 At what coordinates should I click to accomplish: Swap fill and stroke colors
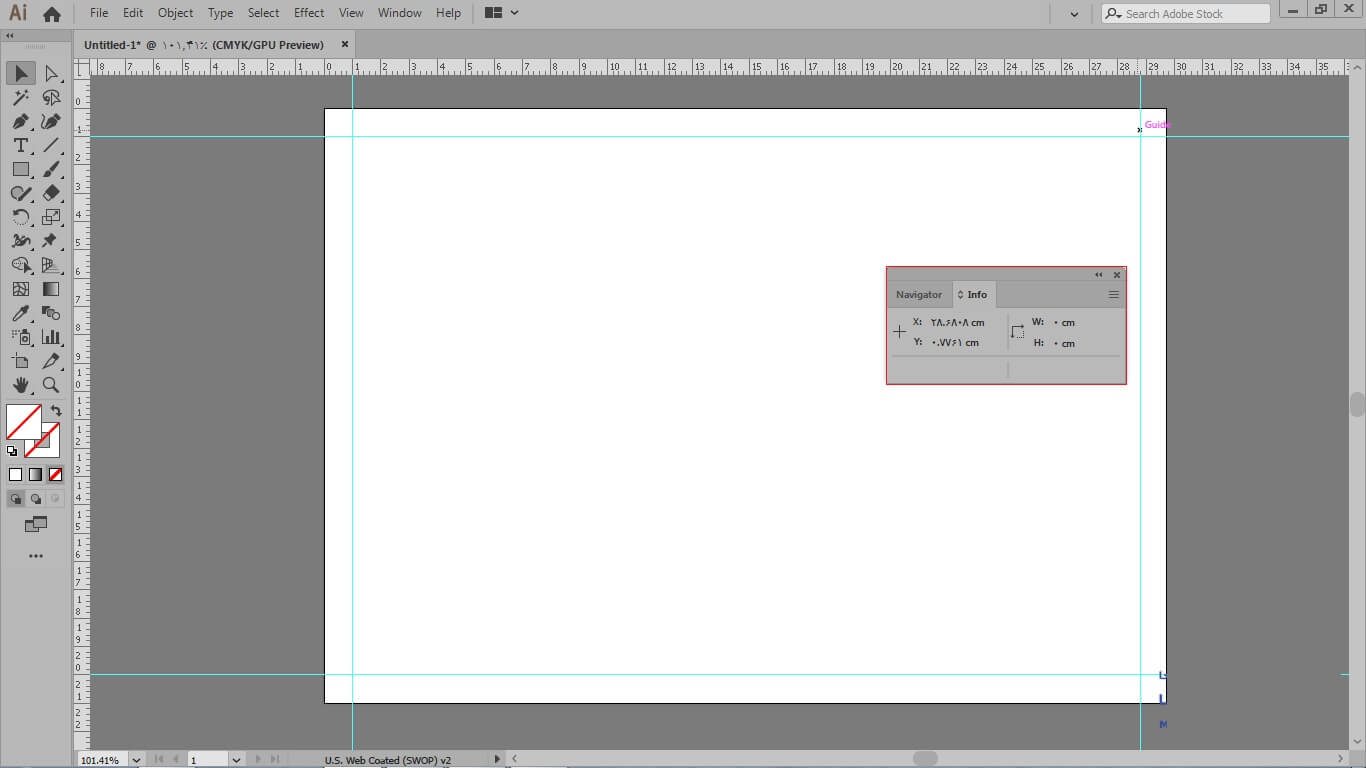tap(56, 411)
